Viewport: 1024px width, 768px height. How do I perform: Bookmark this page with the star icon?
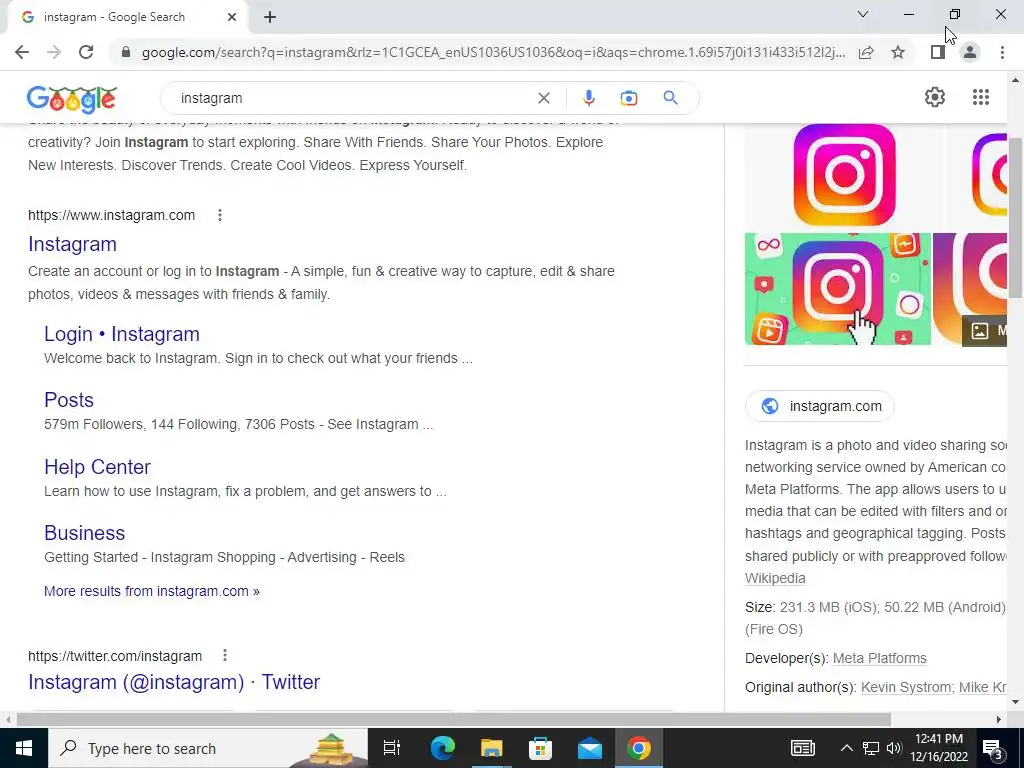(898, 52)
